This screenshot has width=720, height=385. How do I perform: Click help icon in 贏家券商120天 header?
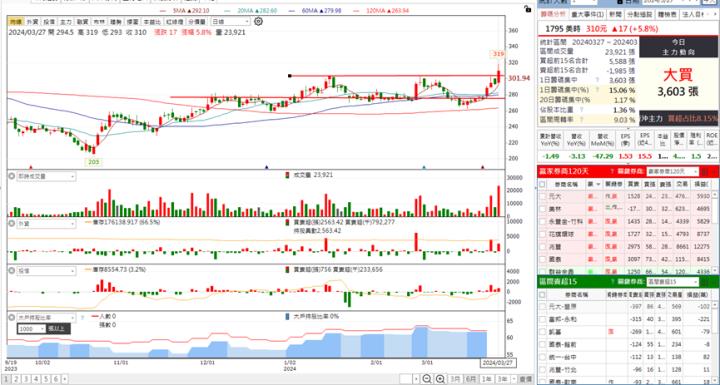point(612,171)
